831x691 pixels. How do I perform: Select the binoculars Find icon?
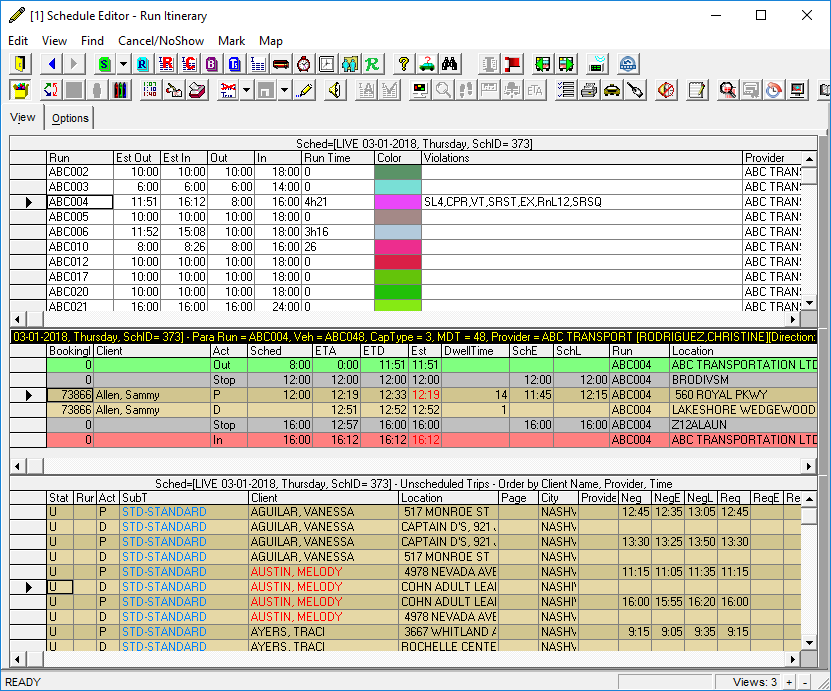pos(448,63)
